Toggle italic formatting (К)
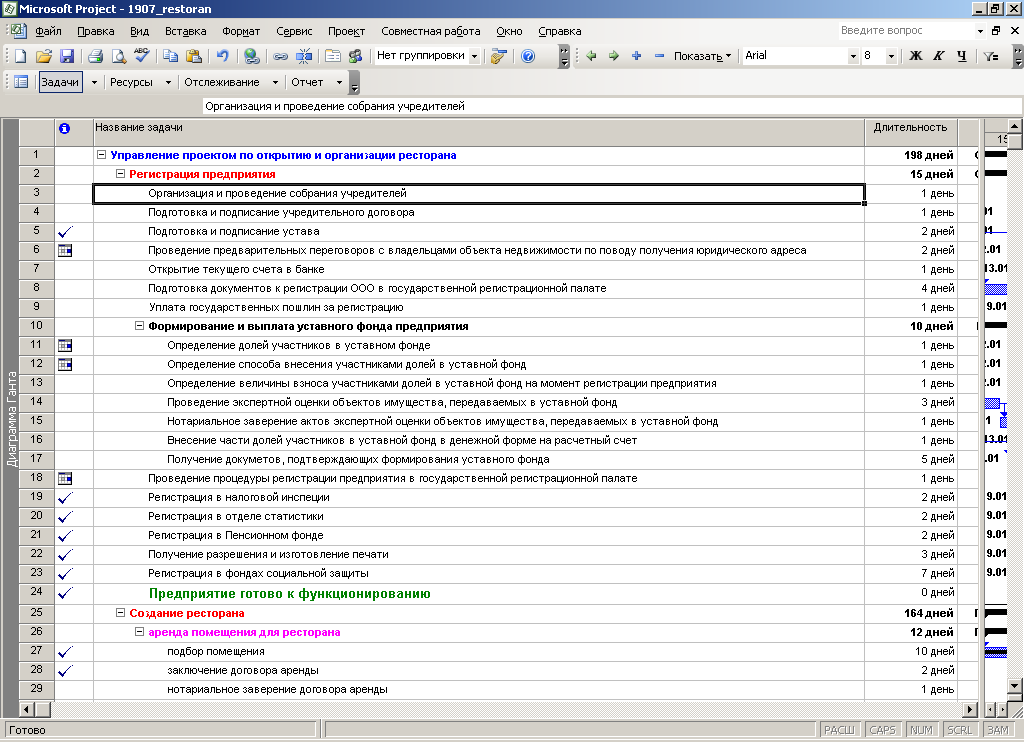This screenshot has height=742, width=1024. (x=938, y=56)
